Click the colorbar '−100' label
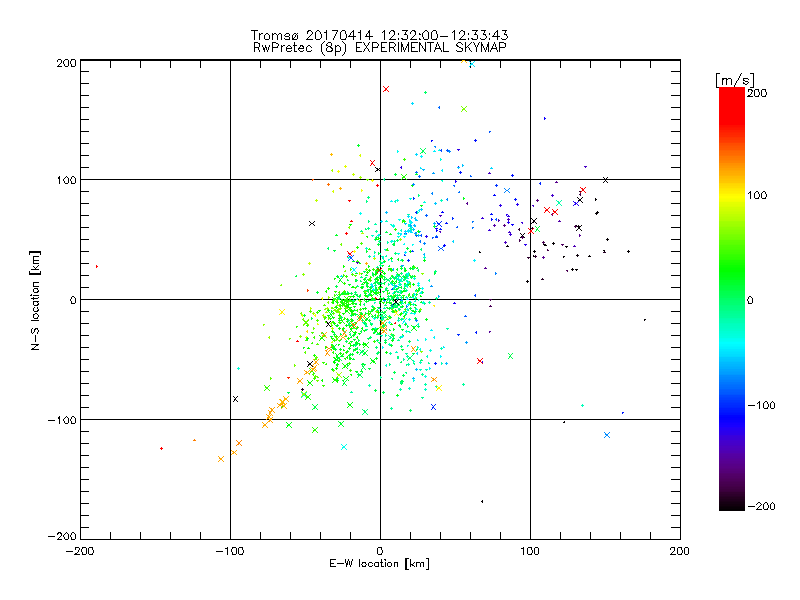800x600 pixels. pos(761,405)
